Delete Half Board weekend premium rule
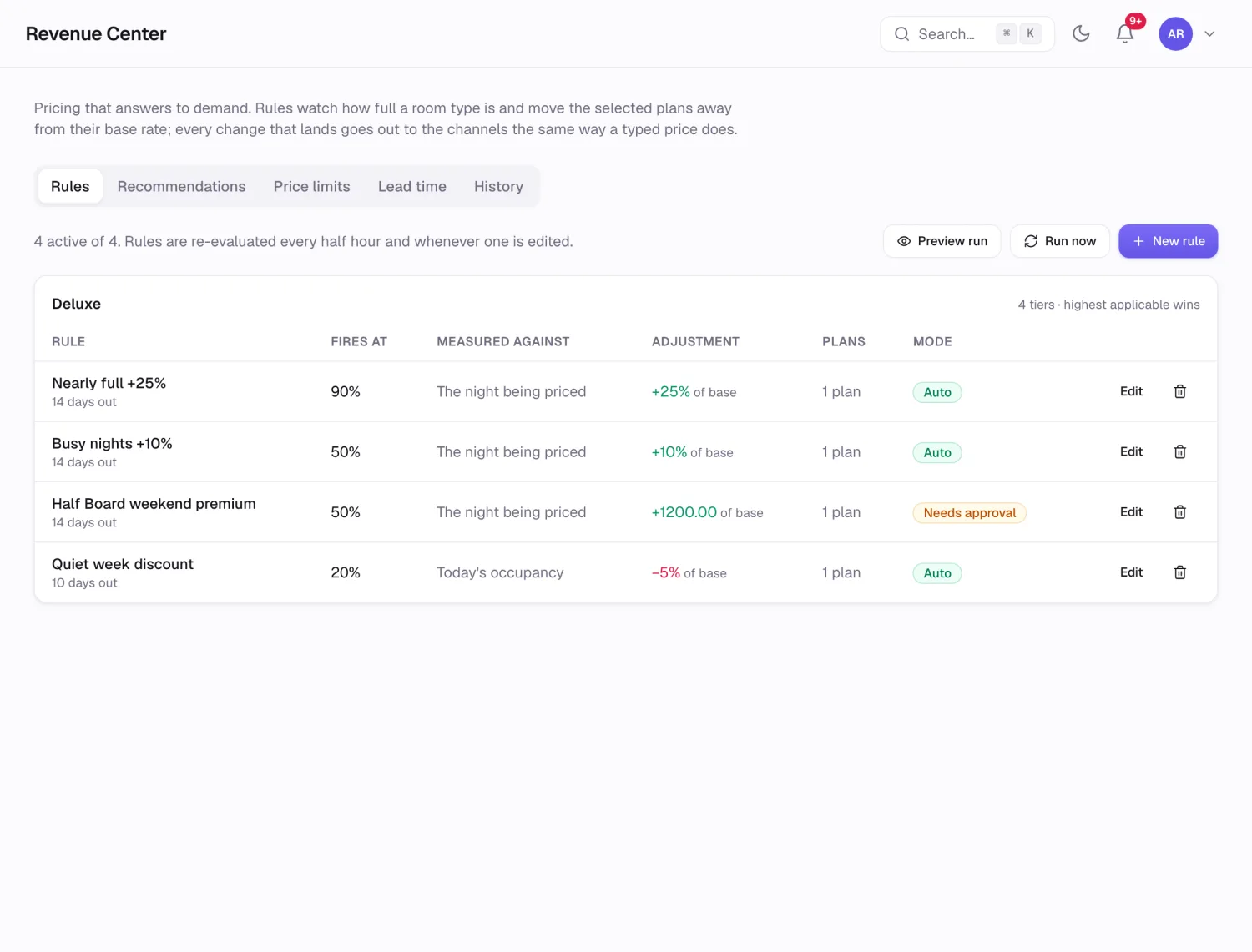This screenshot has width=1252, height=952. click(1180, 512)
